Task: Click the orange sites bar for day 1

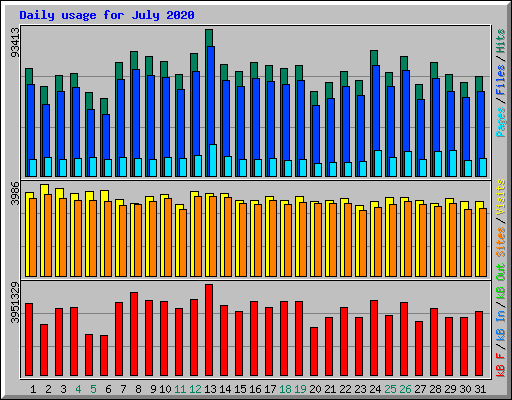Action: [x=33, y=237]
